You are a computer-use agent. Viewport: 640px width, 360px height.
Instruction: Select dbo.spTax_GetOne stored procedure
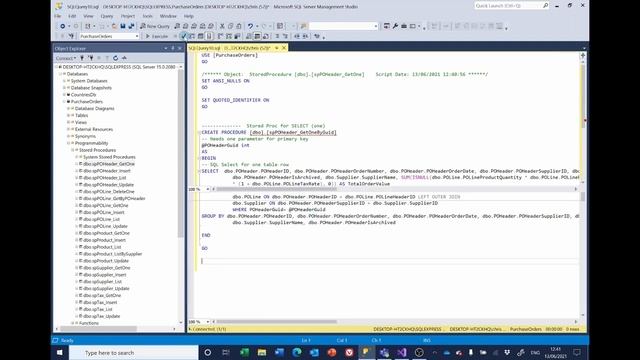102,296
